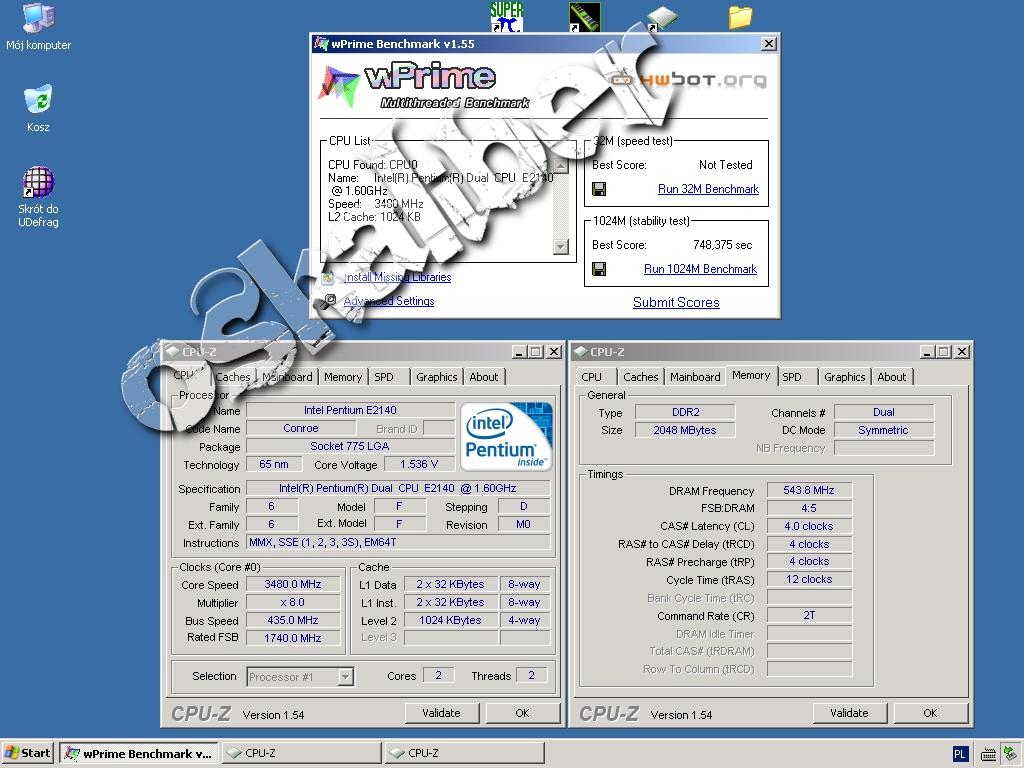
Task: Open the Super Pi desktop shortcut
Action: (x=507, y=16)
